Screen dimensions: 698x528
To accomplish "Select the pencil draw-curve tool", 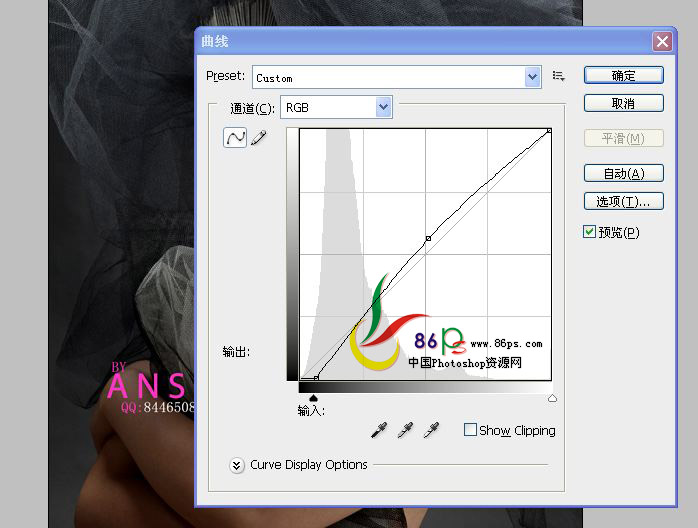I will click(x=259, y=138).
